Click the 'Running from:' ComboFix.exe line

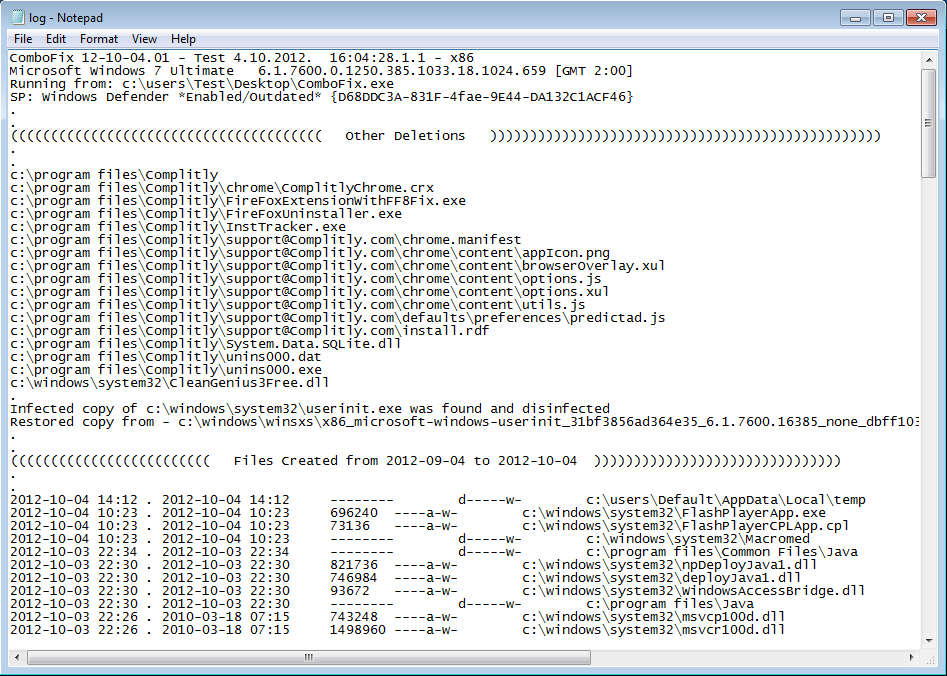click(202, 84)
